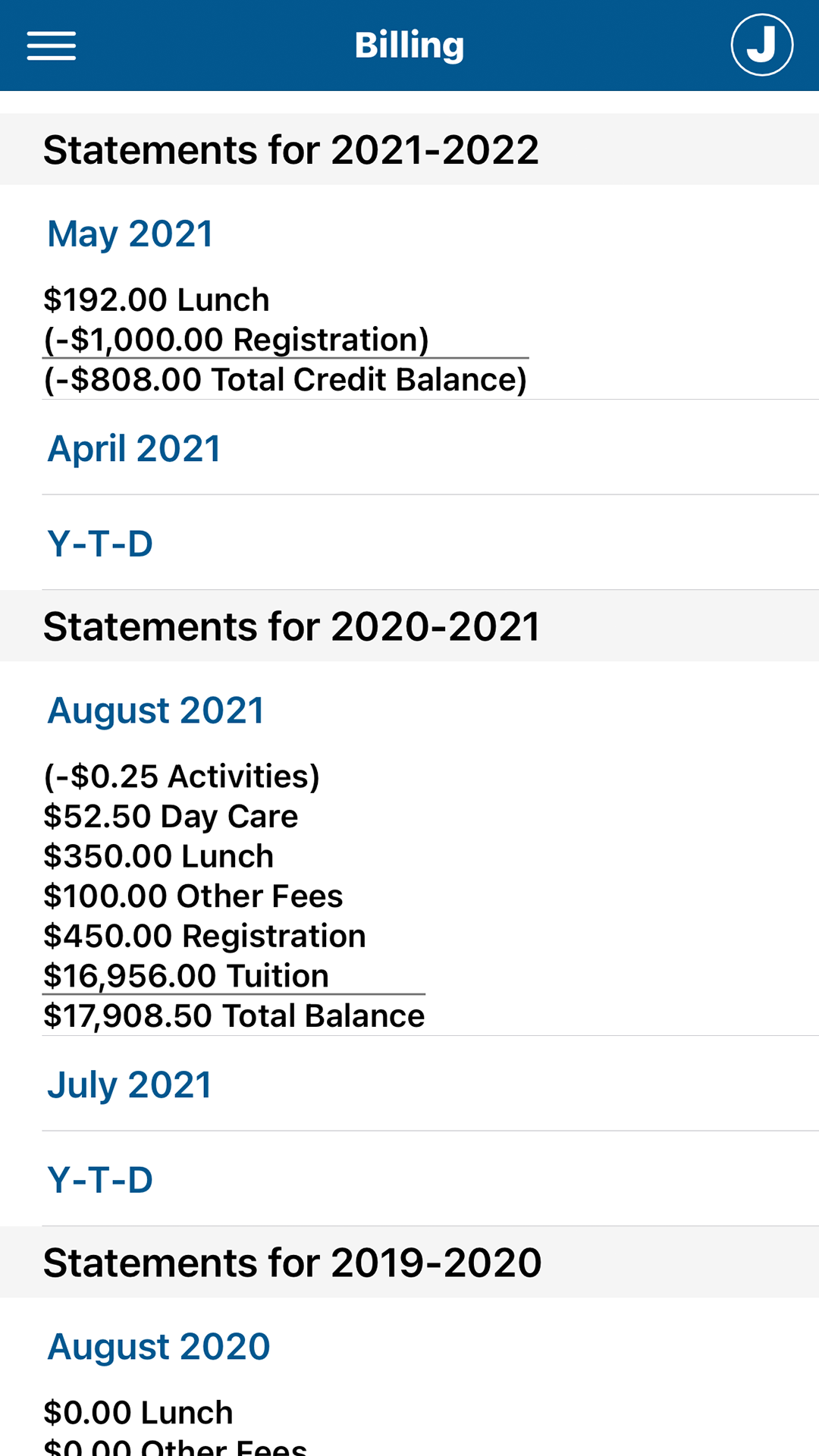Open the May 2021 statement
Screen dimensions: 819x1456
(x=130, y=234)
